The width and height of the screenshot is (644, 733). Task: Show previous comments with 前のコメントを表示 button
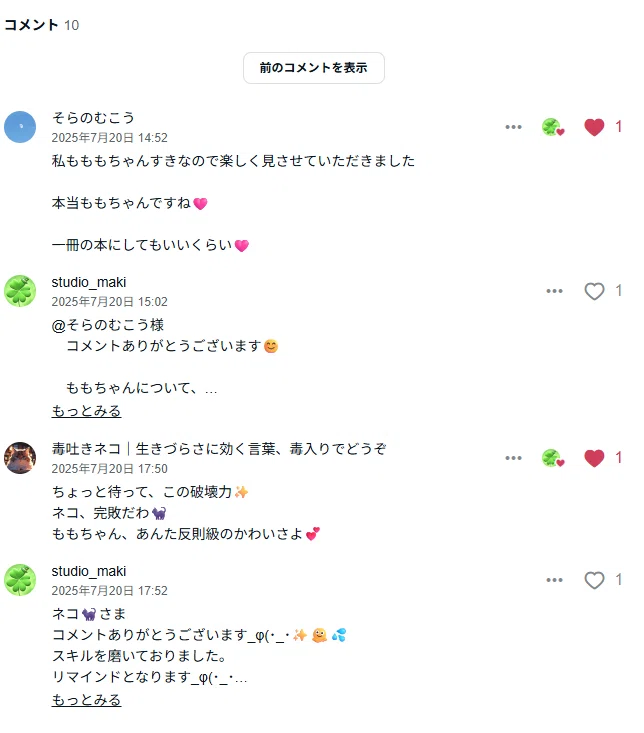point(314,68)
